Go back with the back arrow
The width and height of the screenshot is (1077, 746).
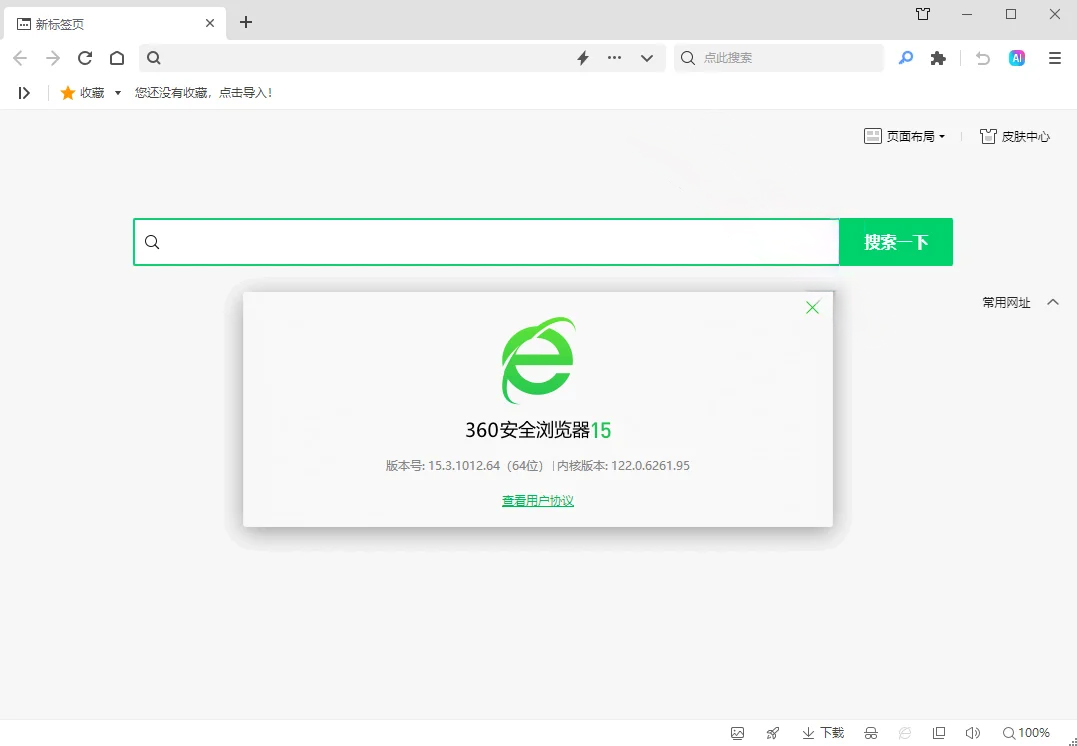(x=20, y=58)
